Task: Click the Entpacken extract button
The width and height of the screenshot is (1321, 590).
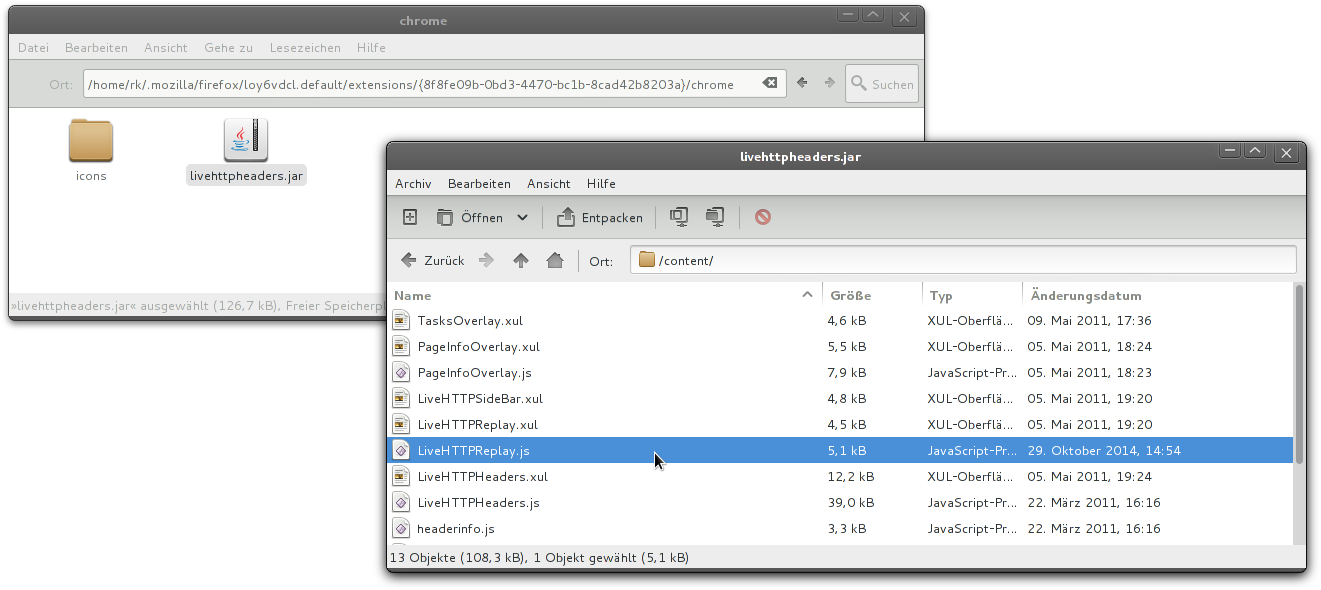Action: [600, 217]
